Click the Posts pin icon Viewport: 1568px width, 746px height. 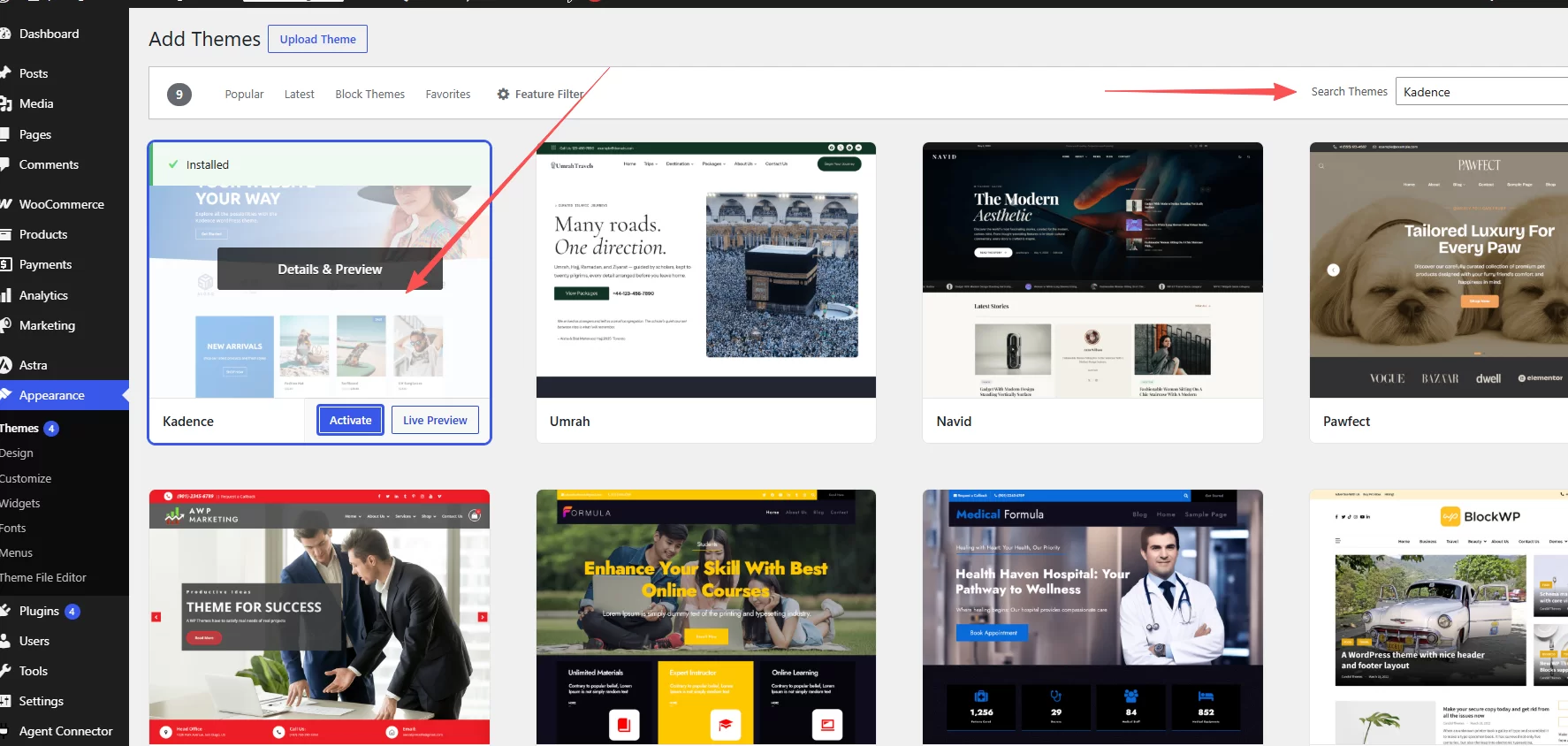click(4, 73)
